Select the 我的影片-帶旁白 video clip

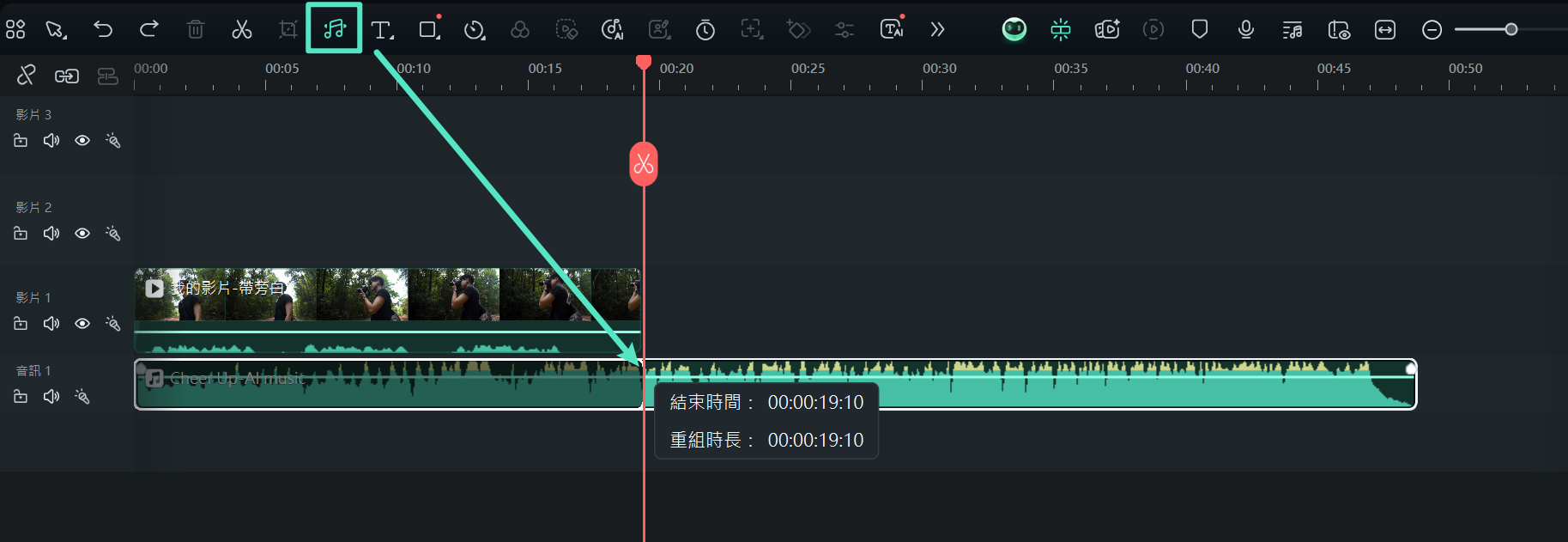coord(387,311)
